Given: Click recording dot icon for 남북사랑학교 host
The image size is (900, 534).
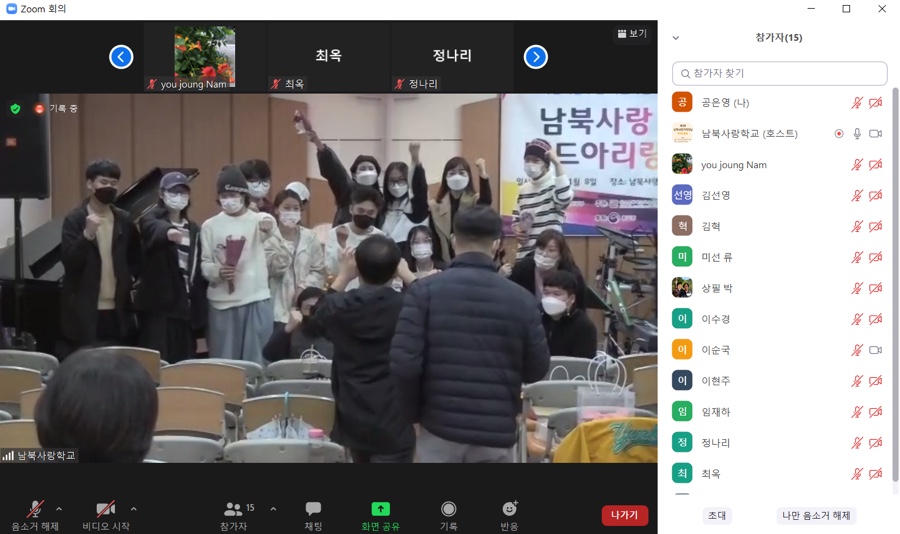Looking at the screenshot, I should (839, 134).
